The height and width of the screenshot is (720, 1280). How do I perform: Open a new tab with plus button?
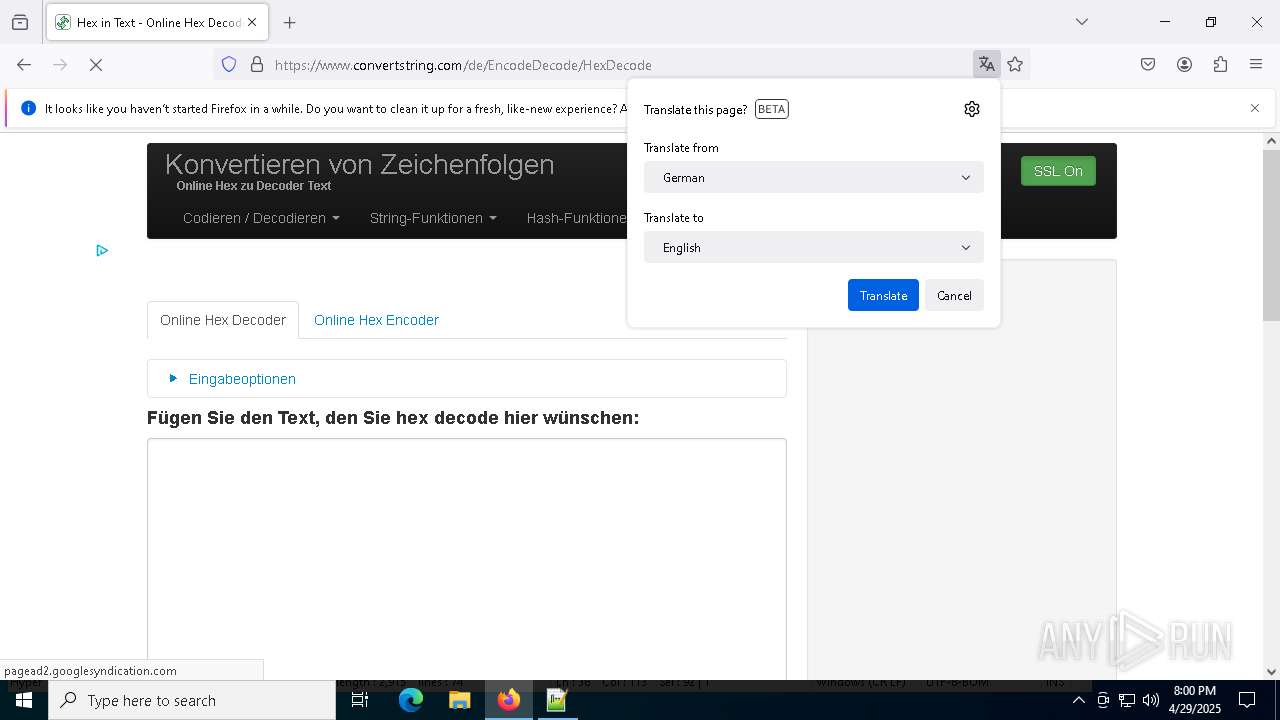290,22
